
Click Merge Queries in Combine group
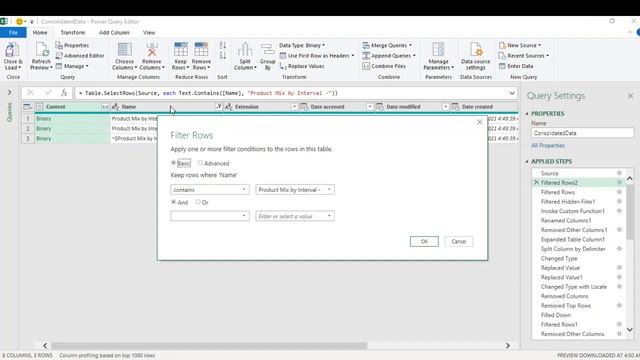pyautogui.click(x=387, y=45)
